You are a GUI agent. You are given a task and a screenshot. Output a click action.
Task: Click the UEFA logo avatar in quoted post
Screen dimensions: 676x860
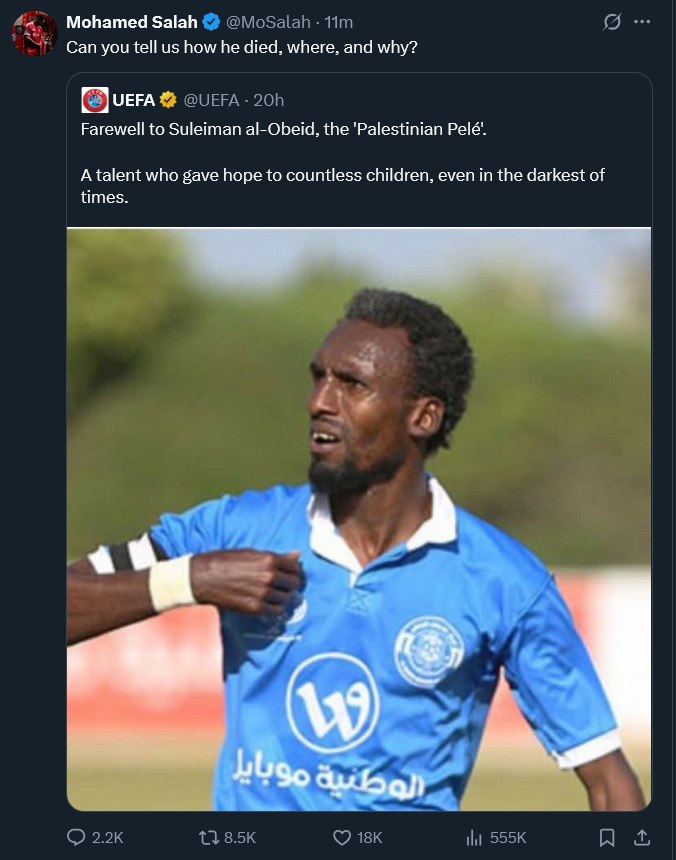95,100
